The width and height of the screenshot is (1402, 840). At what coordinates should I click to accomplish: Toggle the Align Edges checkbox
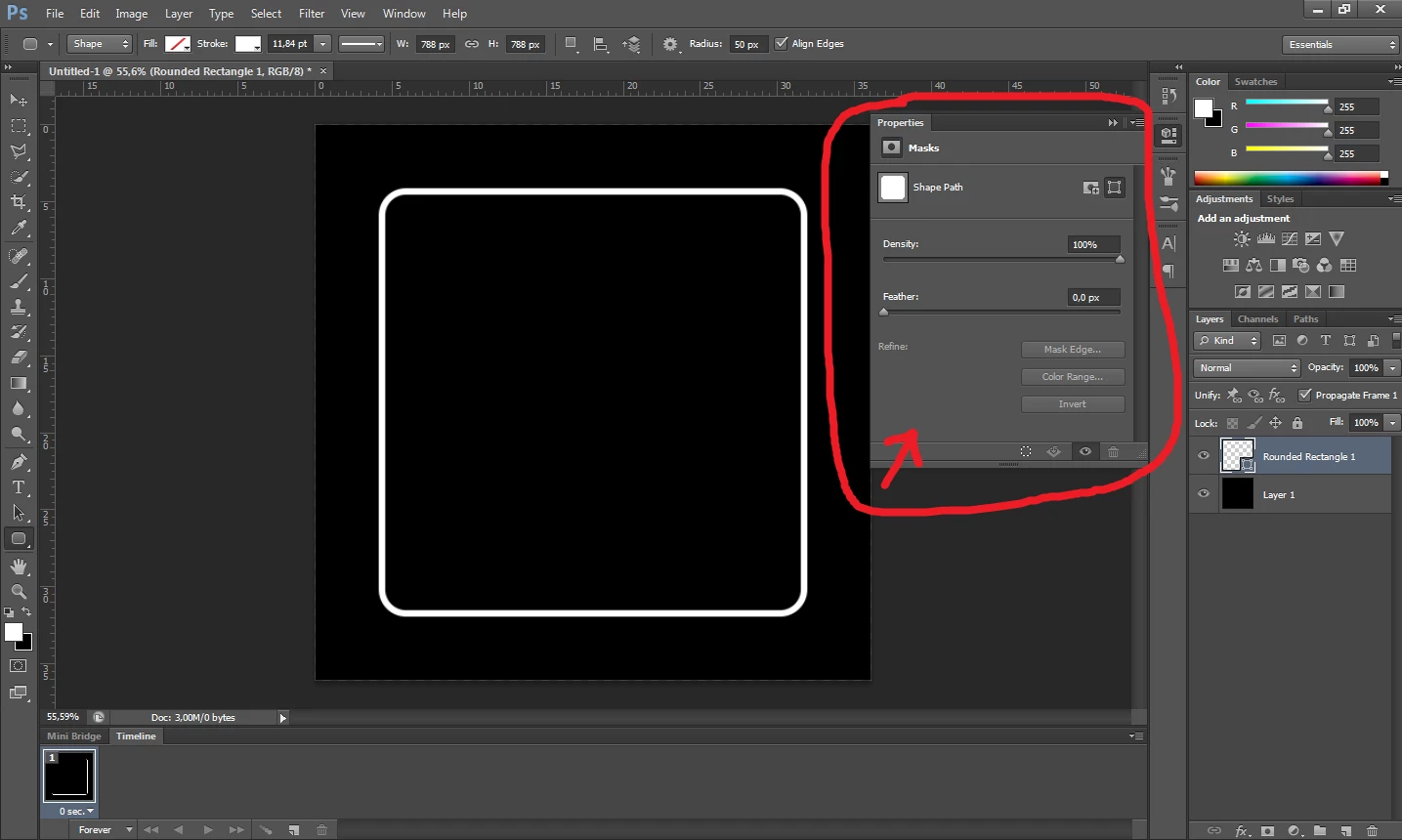point(781,44)
